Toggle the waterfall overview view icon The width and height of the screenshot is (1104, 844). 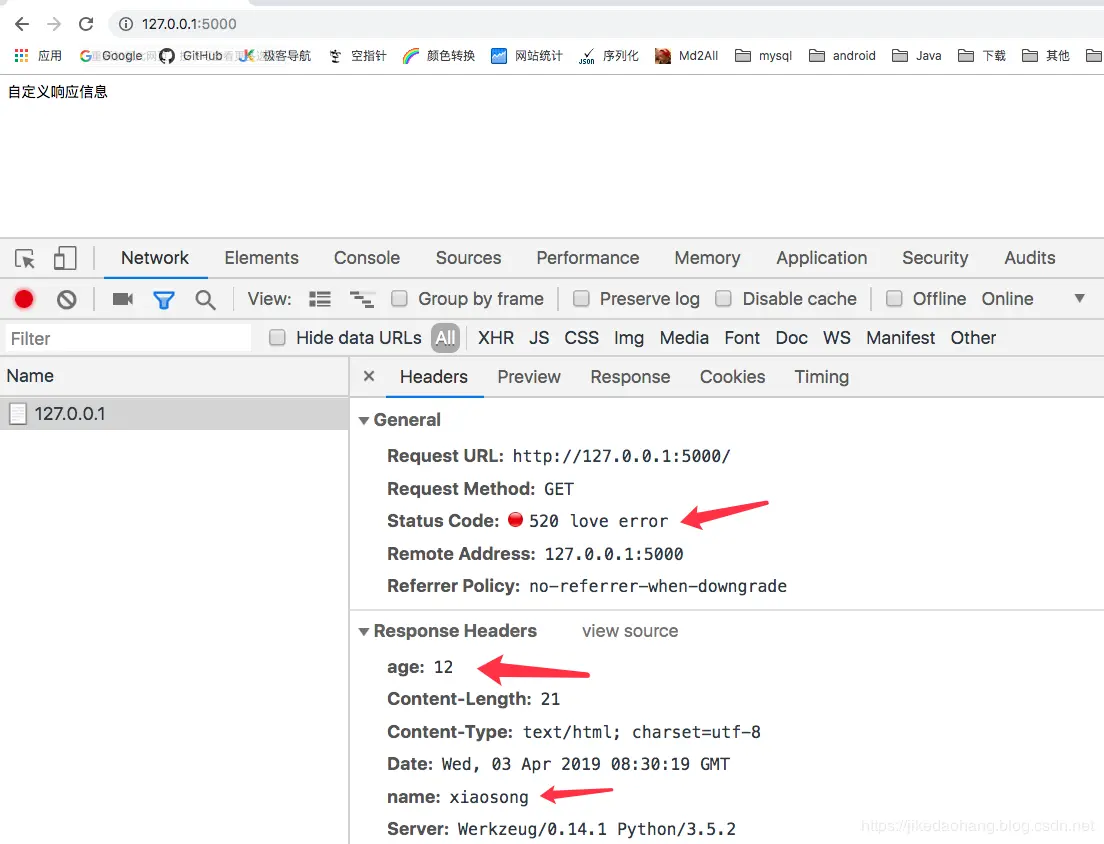point(362,299)
